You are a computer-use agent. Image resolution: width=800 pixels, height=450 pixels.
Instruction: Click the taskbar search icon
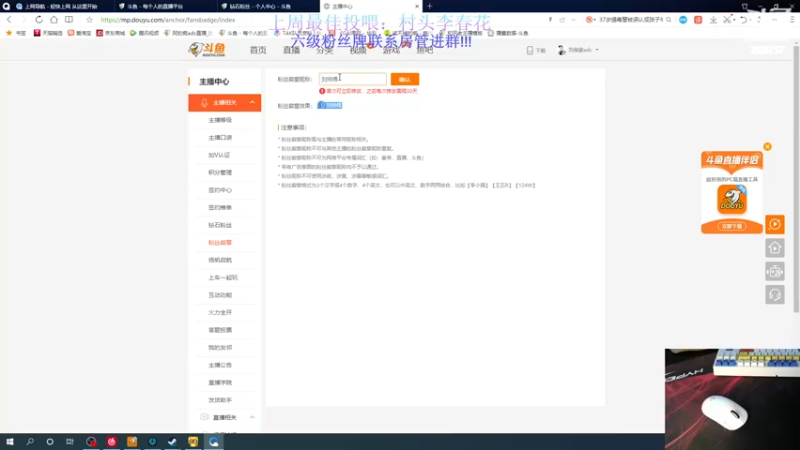pyautogui.click(x=30, y=441)
